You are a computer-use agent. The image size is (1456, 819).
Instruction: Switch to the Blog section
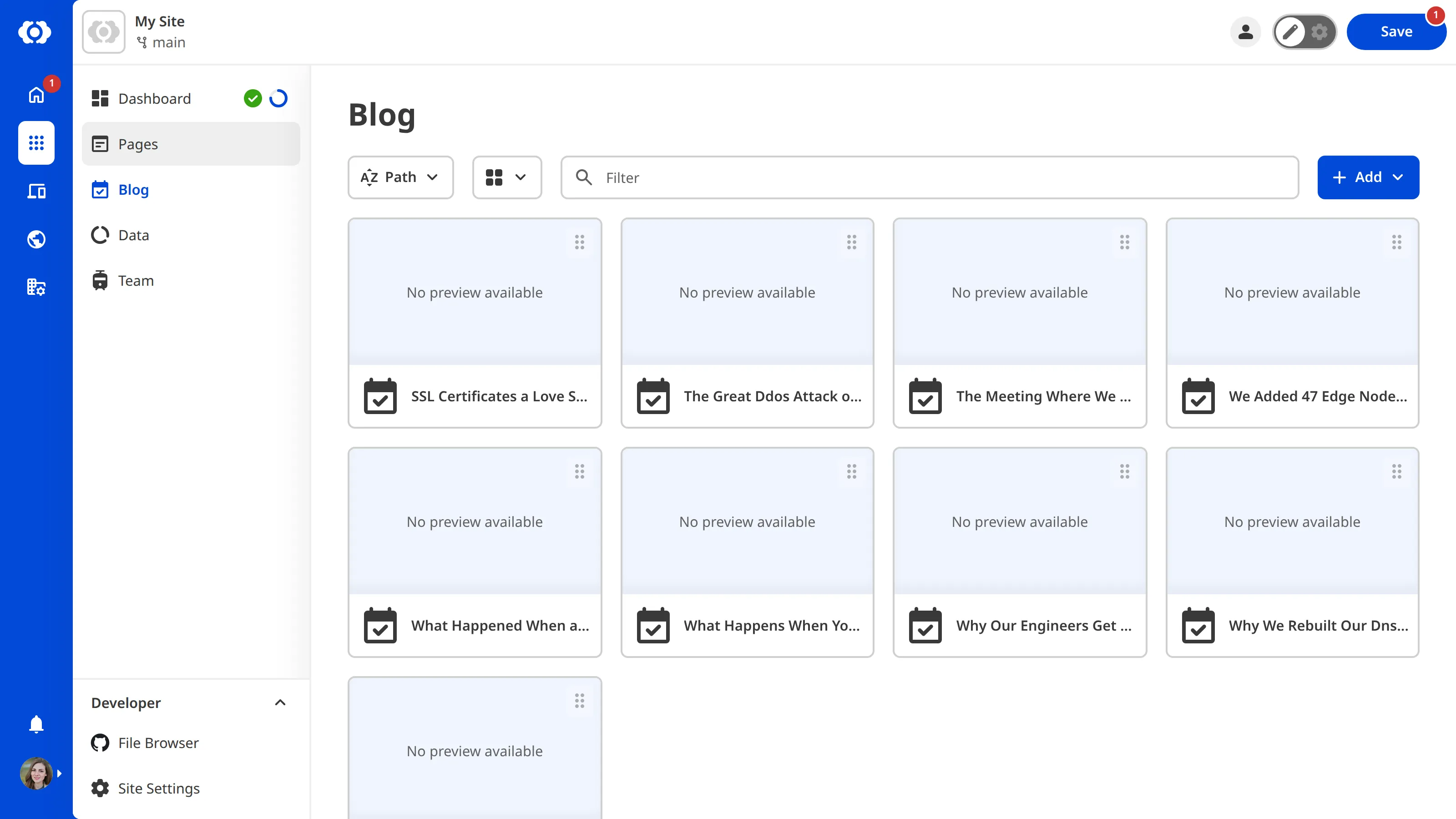tap(134, 189)
